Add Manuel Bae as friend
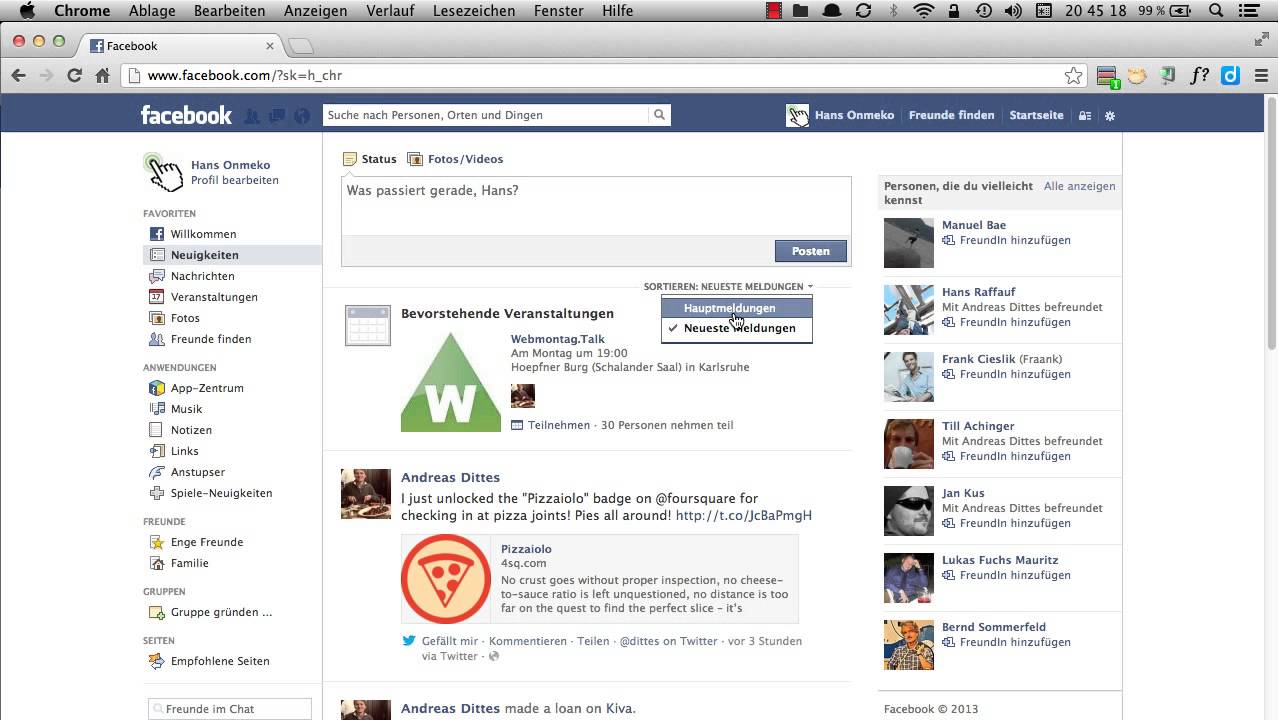The image size is (1278, 720). pos(1006,241)
